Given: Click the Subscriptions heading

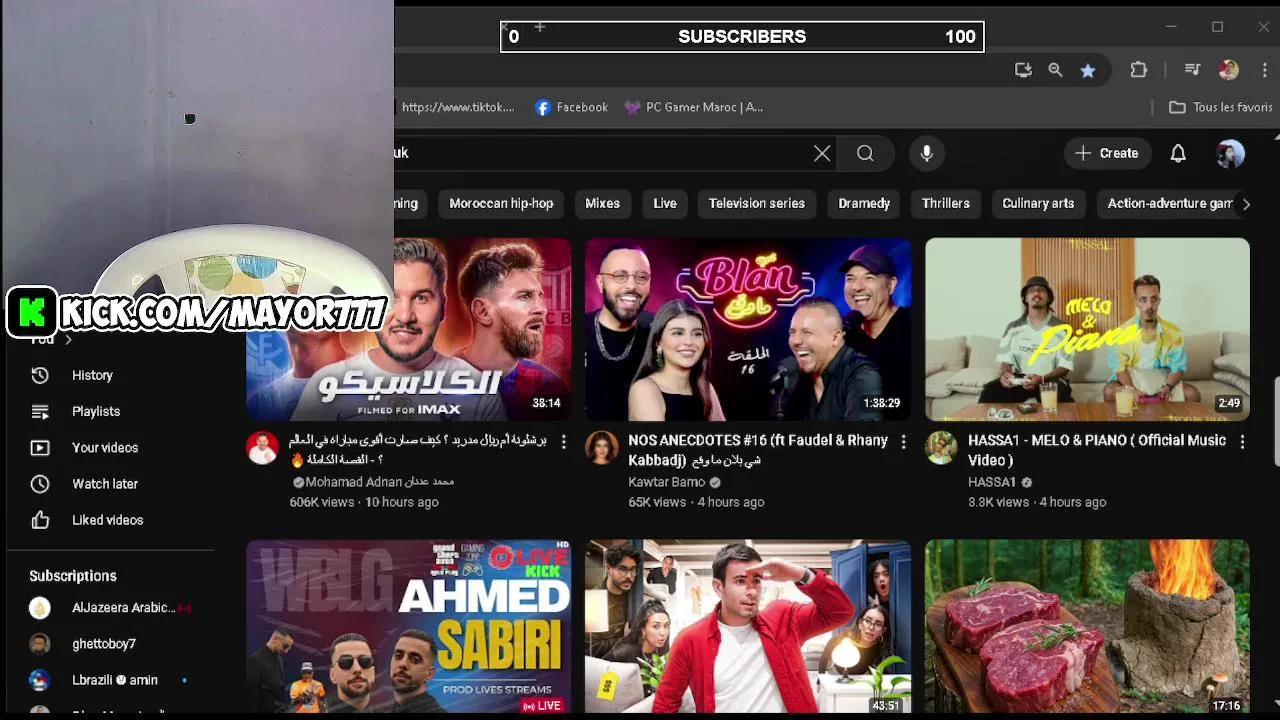Looking at the screenshot, I should click(x=73, y=576).
